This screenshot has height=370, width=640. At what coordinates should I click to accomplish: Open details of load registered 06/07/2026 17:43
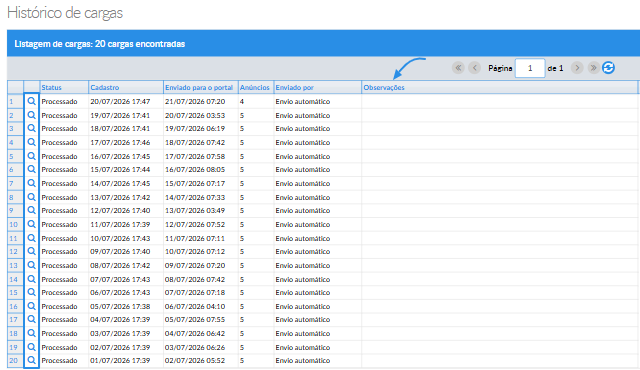31,292
